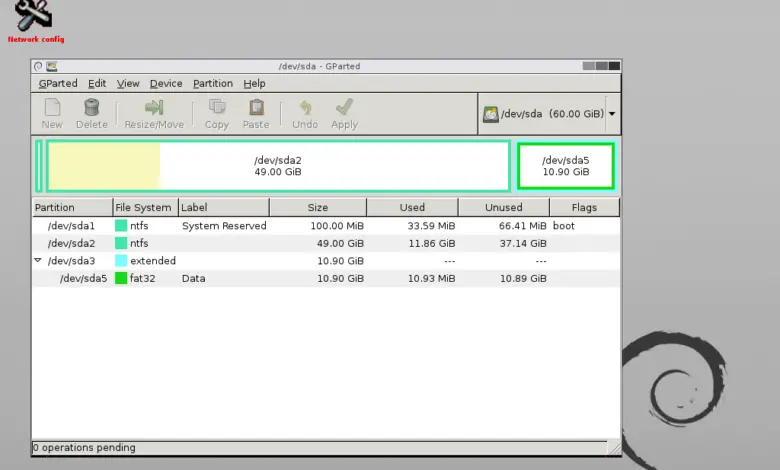Click the 10.89 GiB unused value
This screenshot has height=470, width=780.
coord(523,279)
